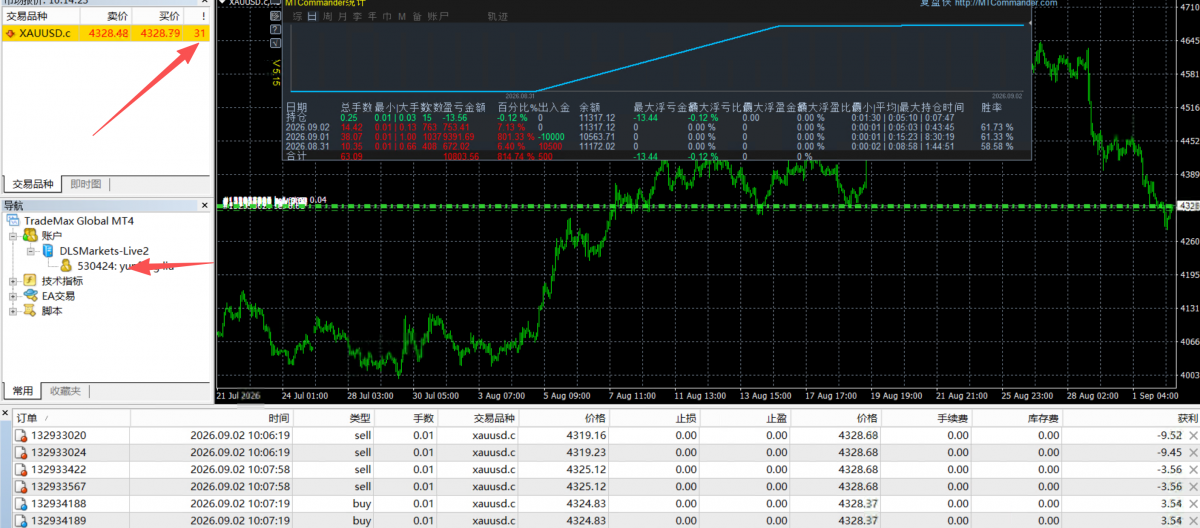The height and width of the screenshot is (528, 1200).
Task: Click the 2026.09.02 stats row date
Action: coord(307,127)
